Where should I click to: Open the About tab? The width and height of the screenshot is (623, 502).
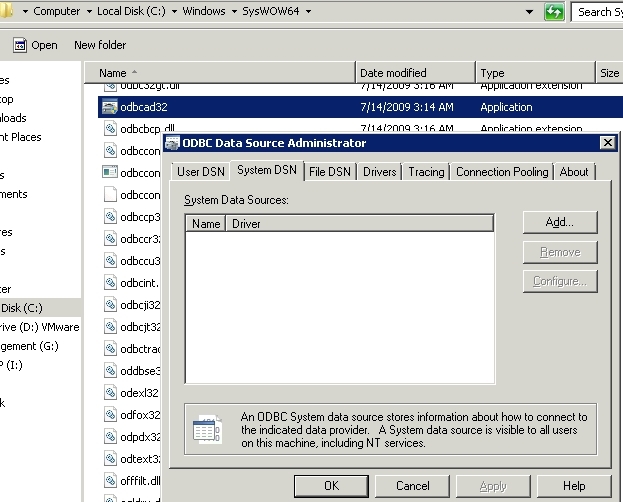(x=574, y=172)
